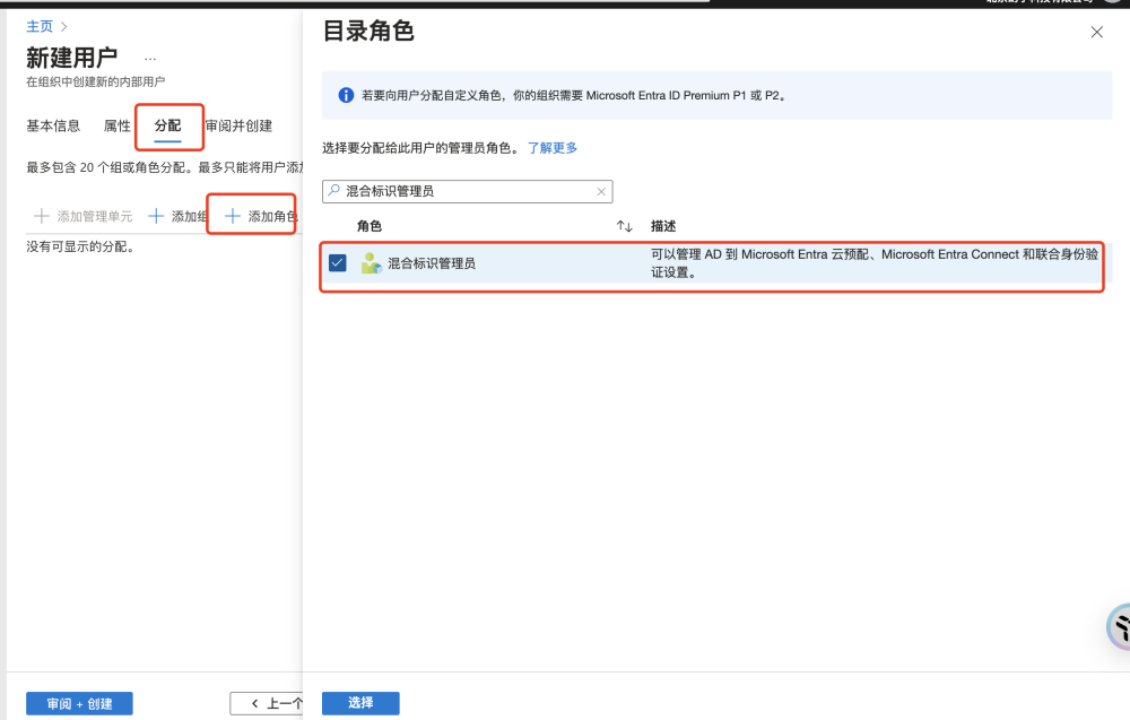Click the 选择 button
The width and height of the screenshot is (1130, 720).
click(360, 703)
